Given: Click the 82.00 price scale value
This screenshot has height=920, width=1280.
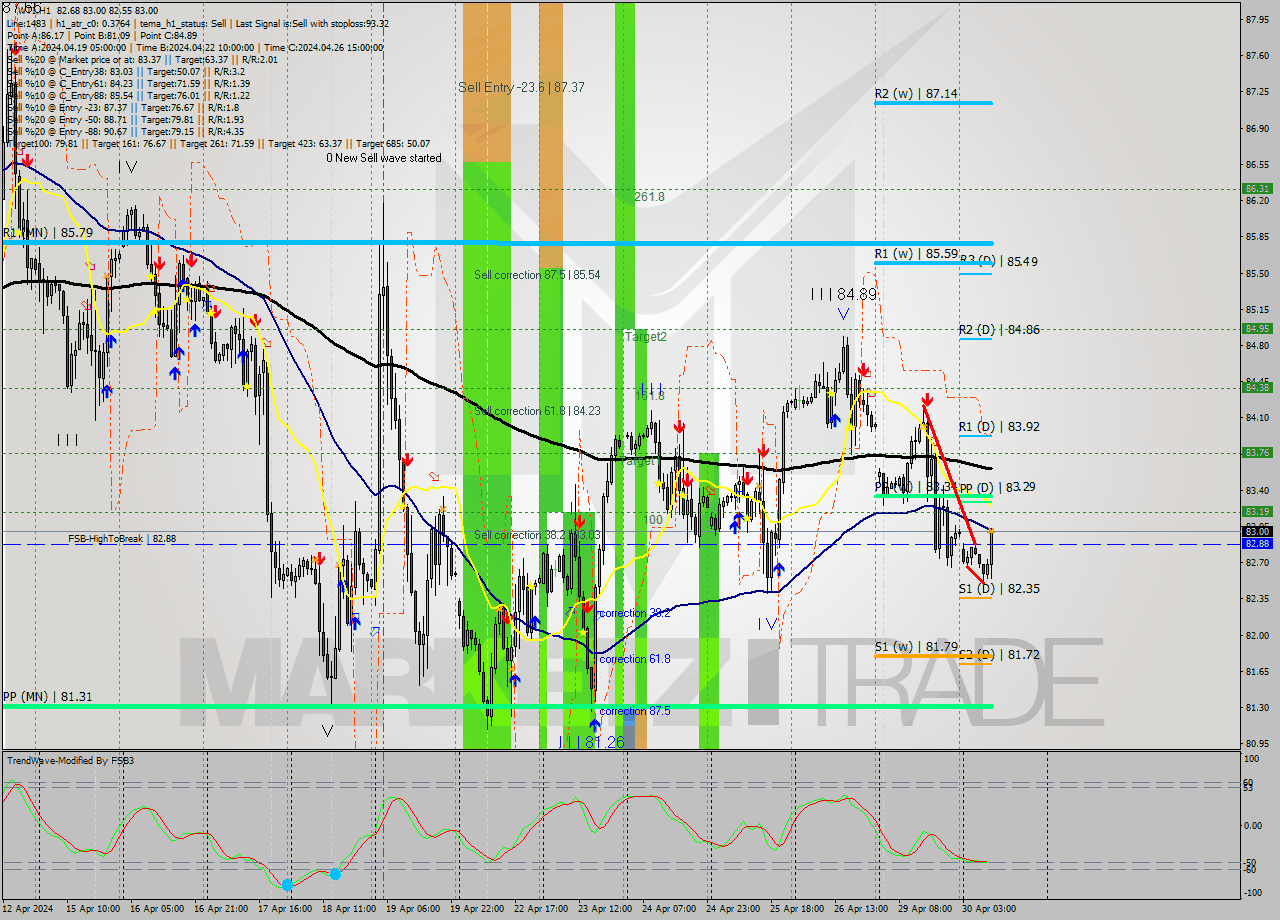Looking at the screenshot, I should (x=1258, y=636).
